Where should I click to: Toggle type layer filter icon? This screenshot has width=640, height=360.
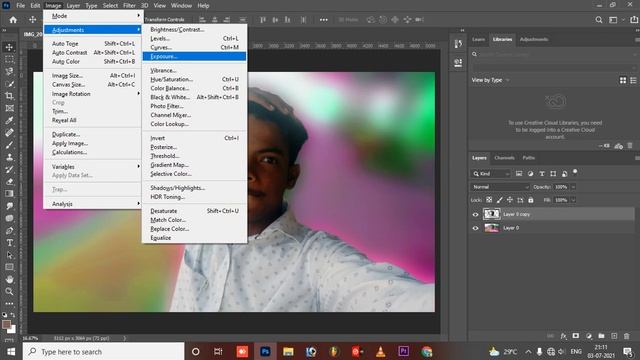click(x=542, y=173)
